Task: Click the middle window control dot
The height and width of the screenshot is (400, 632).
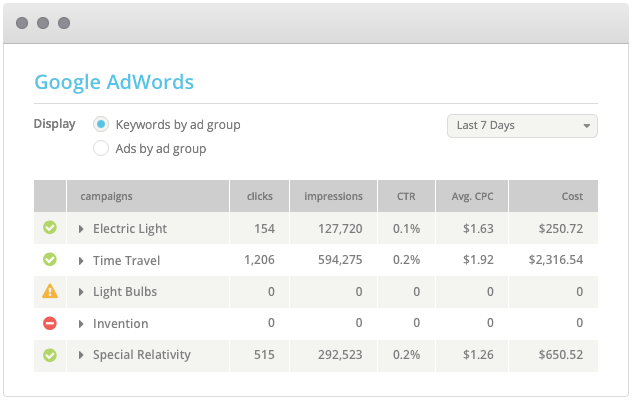Action: pos(43,23)
